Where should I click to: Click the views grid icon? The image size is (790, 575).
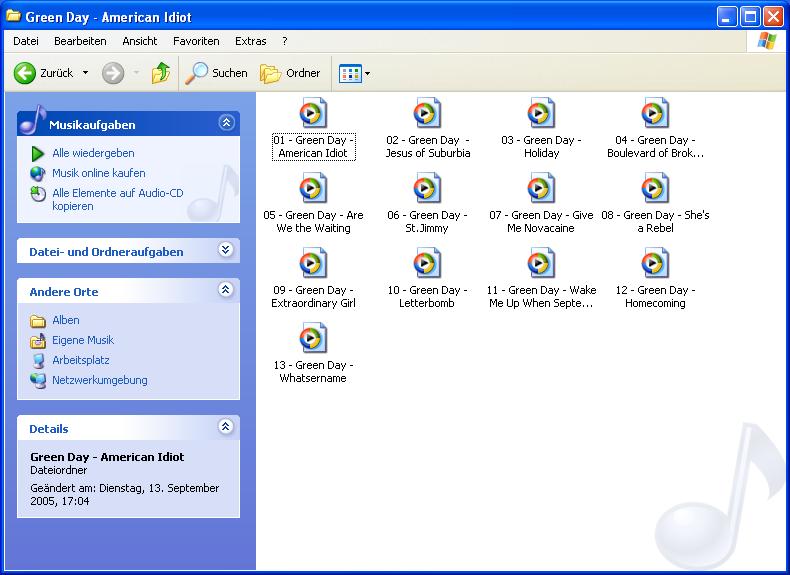click(350, 74)
